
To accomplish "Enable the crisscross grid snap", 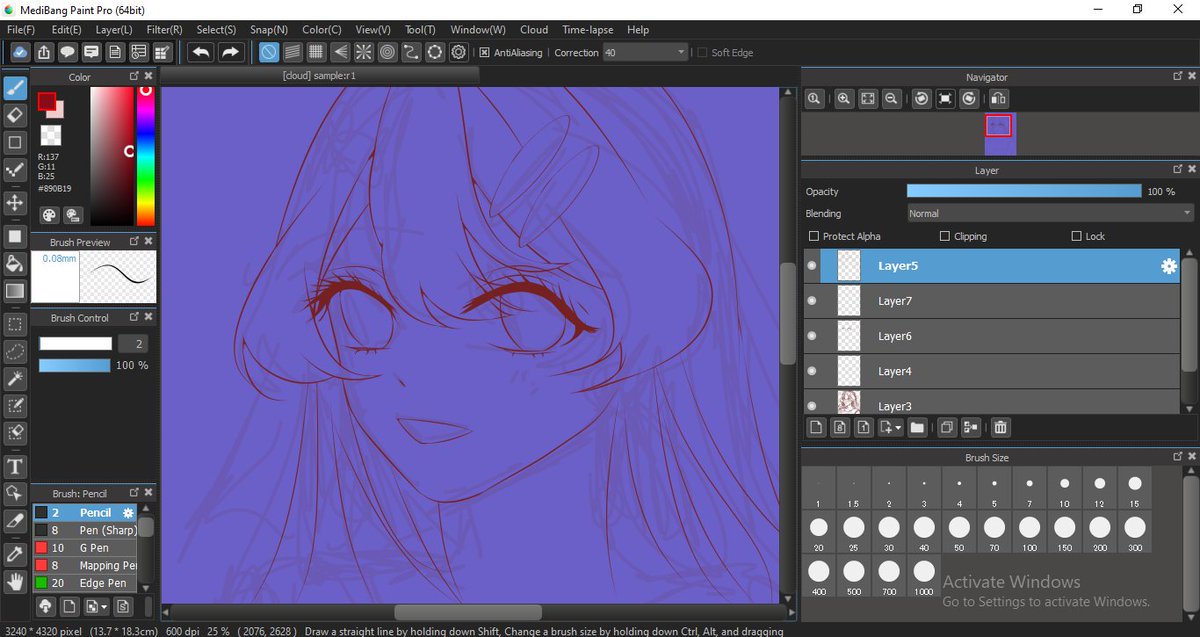I will 316,52.
